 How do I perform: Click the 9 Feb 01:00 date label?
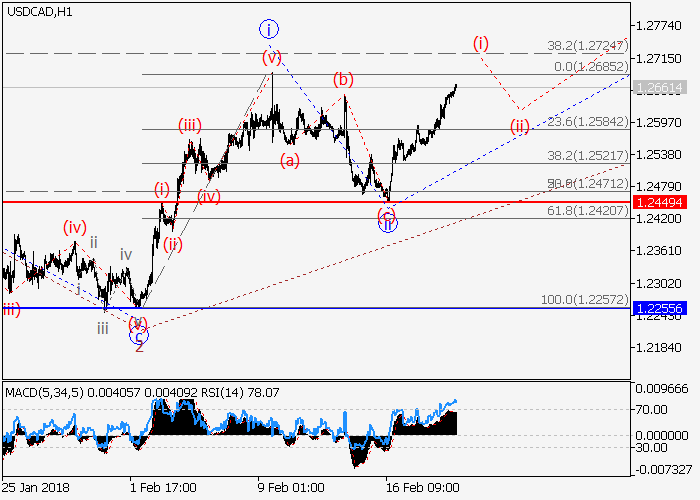pos(291,488)
